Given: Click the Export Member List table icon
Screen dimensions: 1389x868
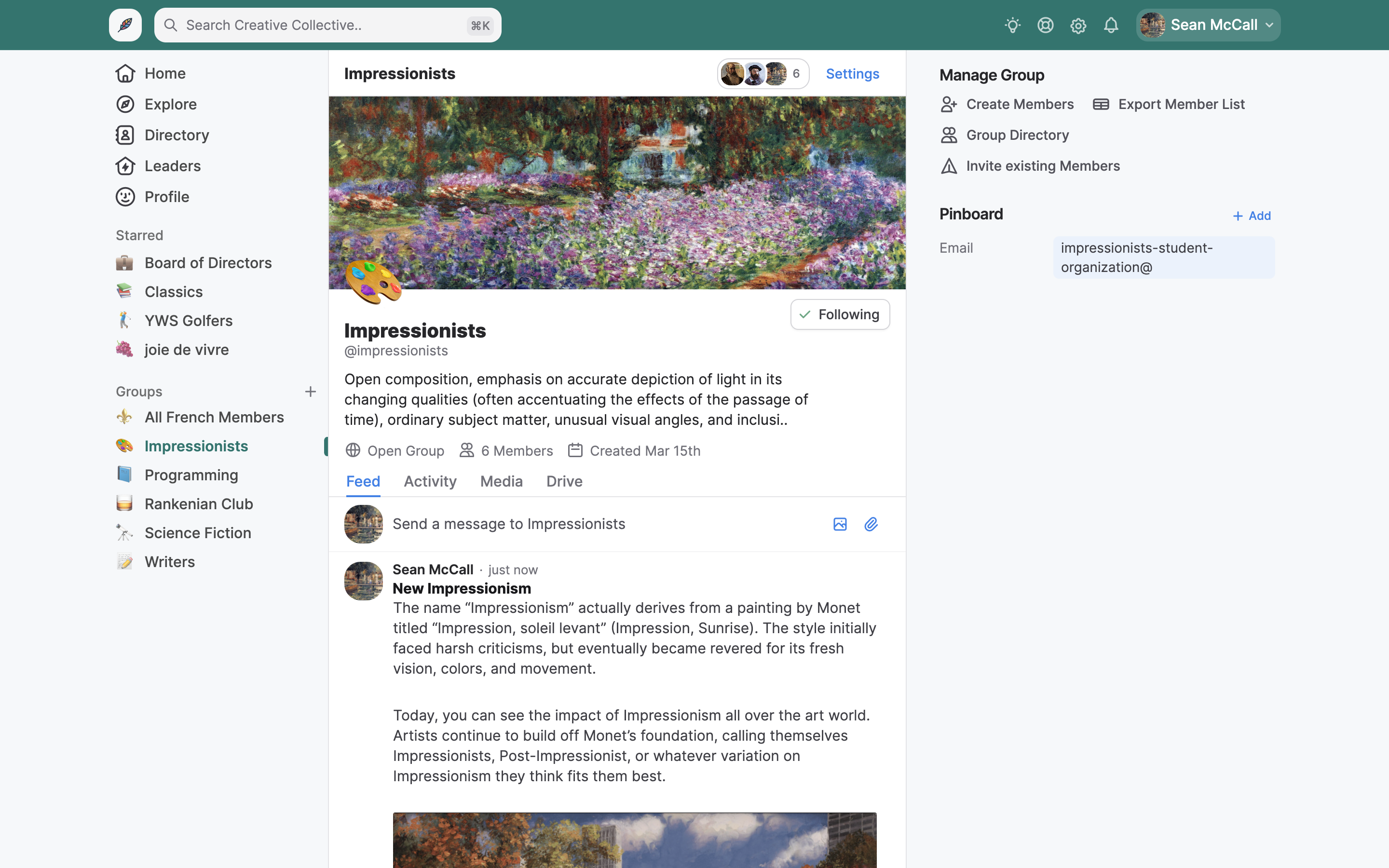Looking at the screenshot, I should (x=1100, y=105).
